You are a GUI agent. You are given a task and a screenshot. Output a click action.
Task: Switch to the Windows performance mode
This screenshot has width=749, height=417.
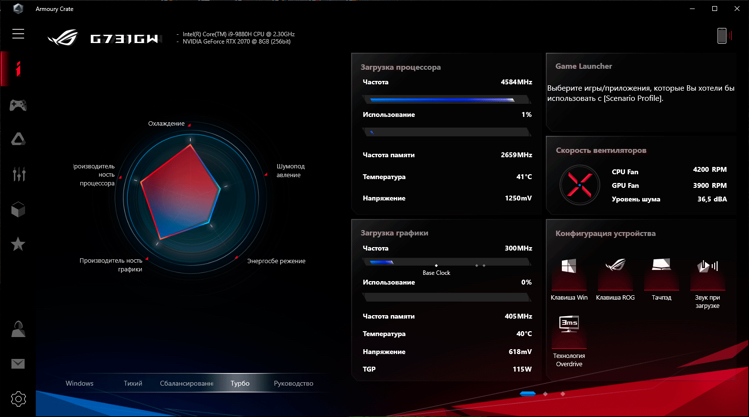pos(80,383)
